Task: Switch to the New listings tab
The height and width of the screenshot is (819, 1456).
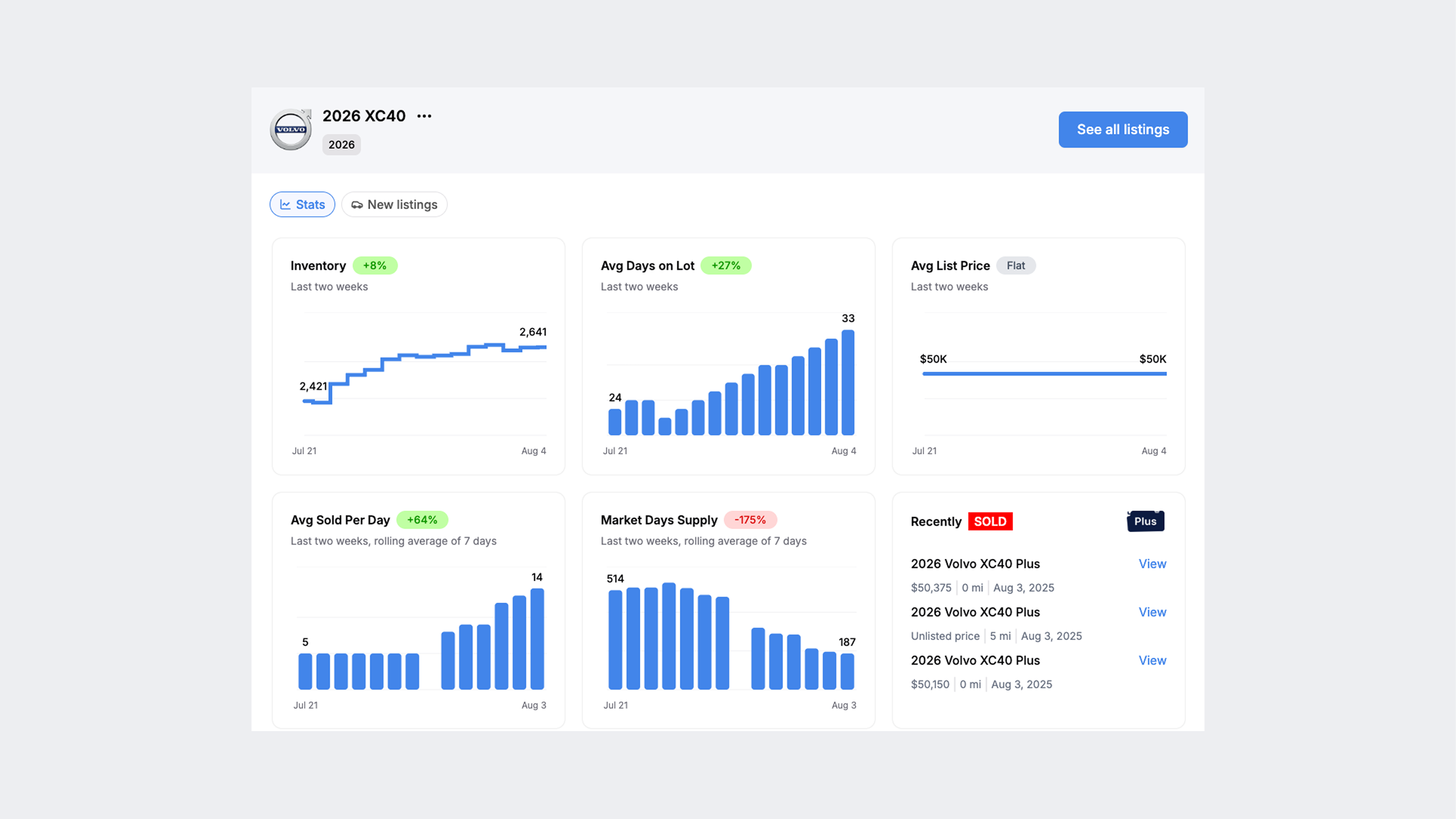Action: pyautogui.click(x=394, y=205)
